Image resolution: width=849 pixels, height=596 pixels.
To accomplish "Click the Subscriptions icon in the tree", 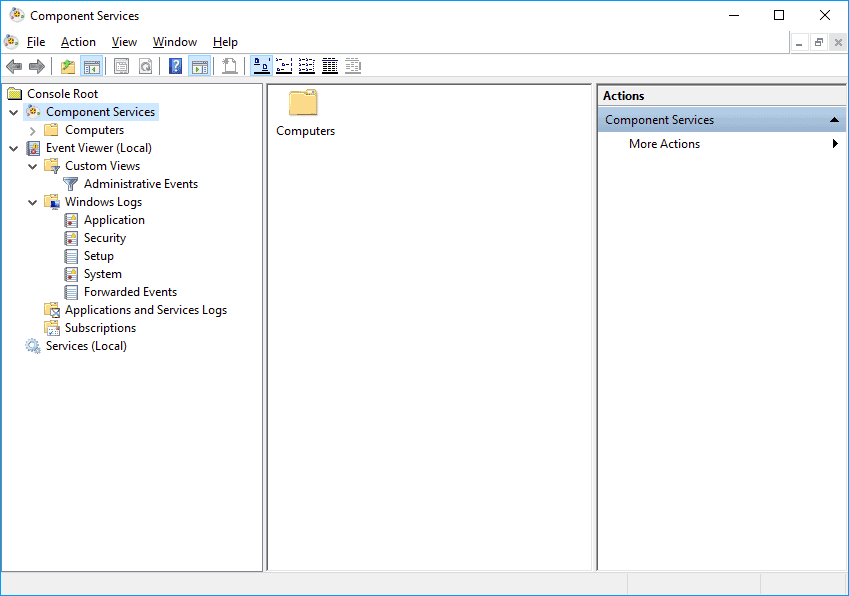I will click(52, 328).
